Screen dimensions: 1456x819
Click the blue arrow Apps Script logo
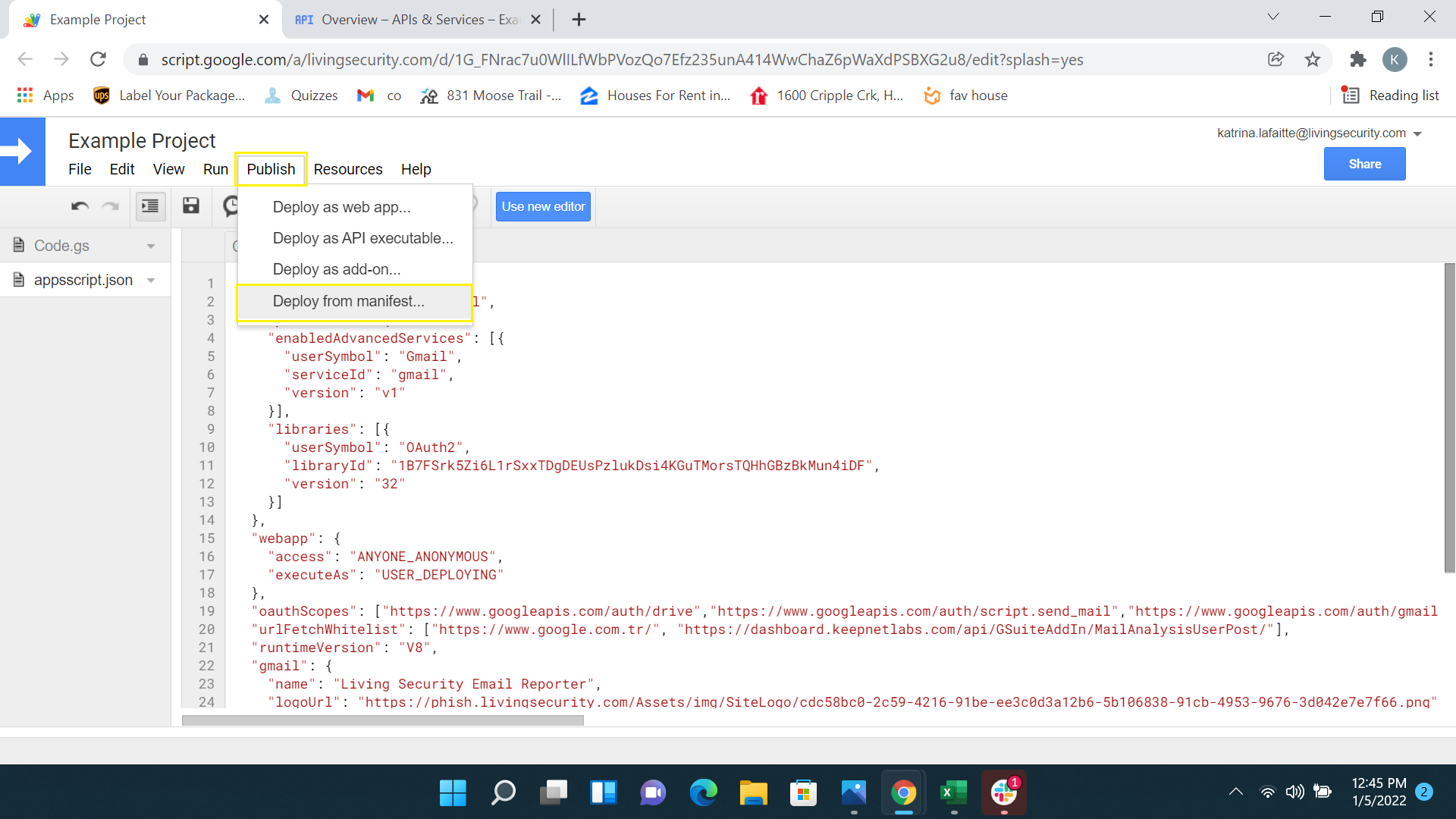coord(23,152)
